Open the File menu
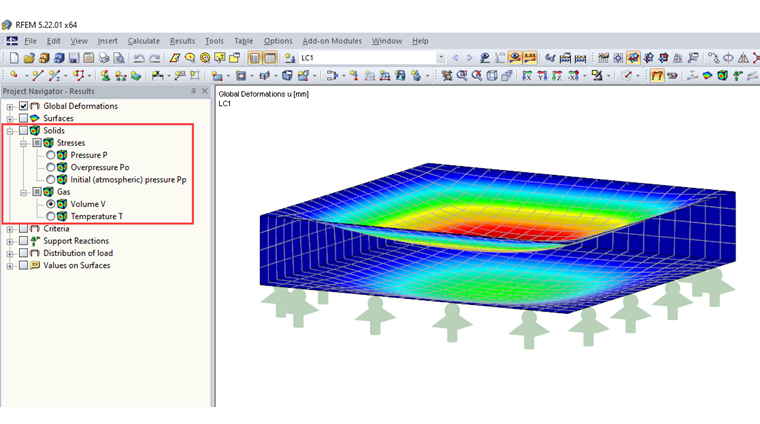 31,41
